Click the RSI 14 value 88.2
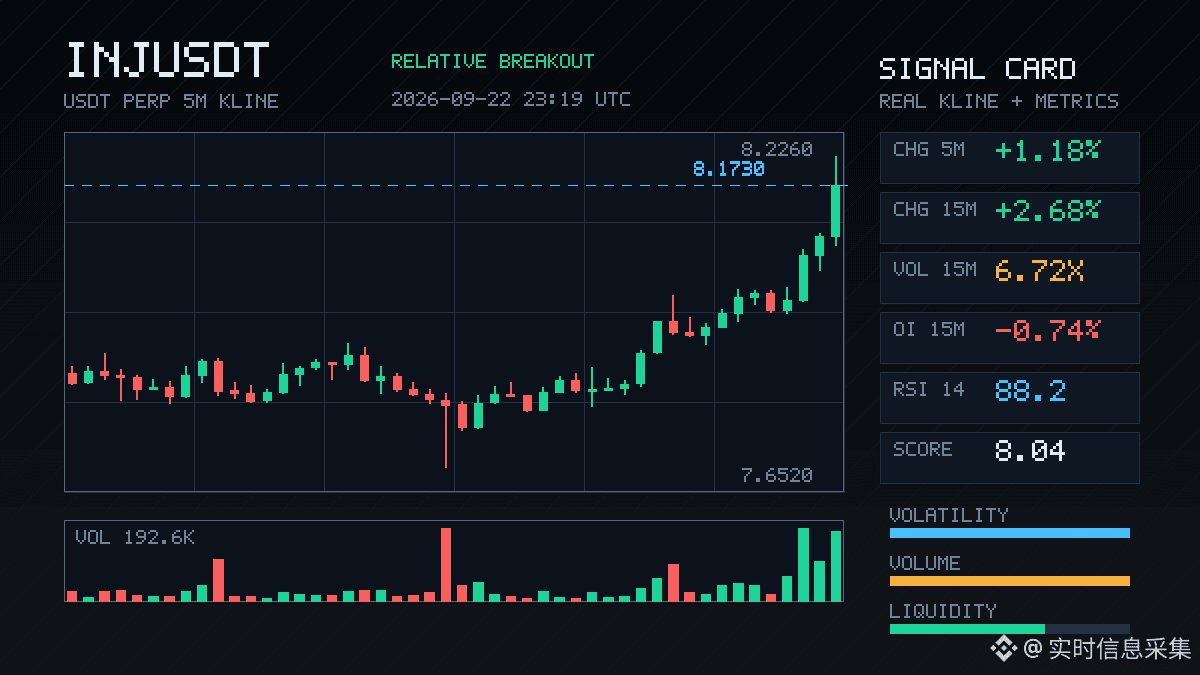This screenshot has width=1200, height=675. (1030, 390)
